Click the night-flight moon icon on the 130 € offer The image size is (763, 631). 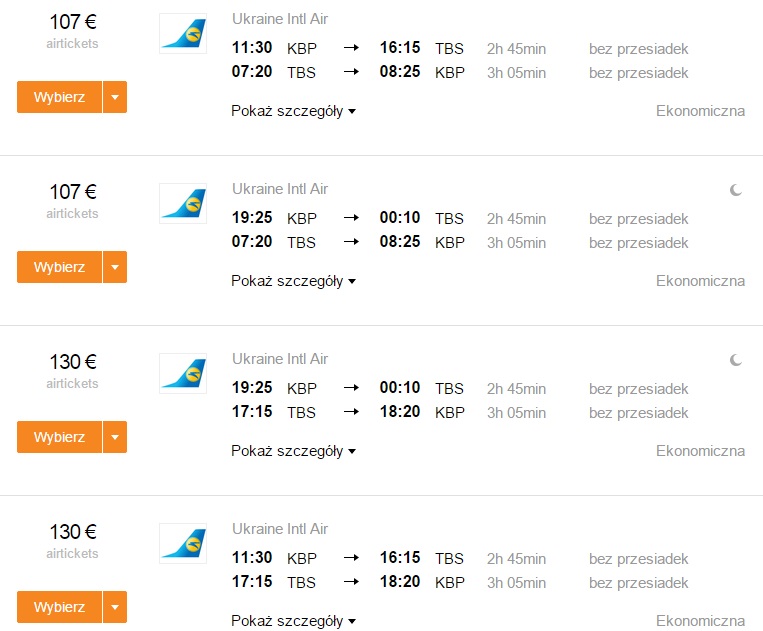(736, 359)
